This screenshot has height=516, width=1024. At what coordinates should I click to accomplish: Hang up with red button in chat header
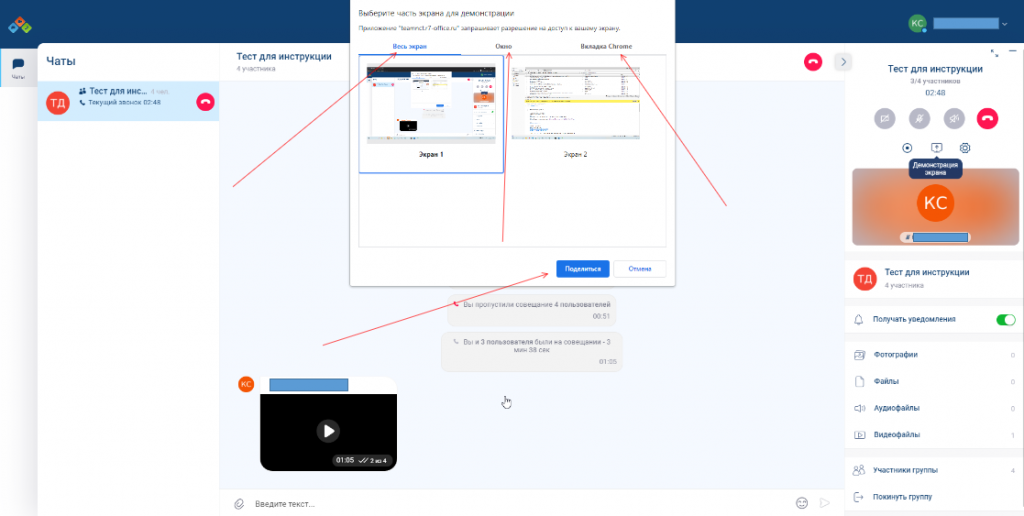point(813,62)
